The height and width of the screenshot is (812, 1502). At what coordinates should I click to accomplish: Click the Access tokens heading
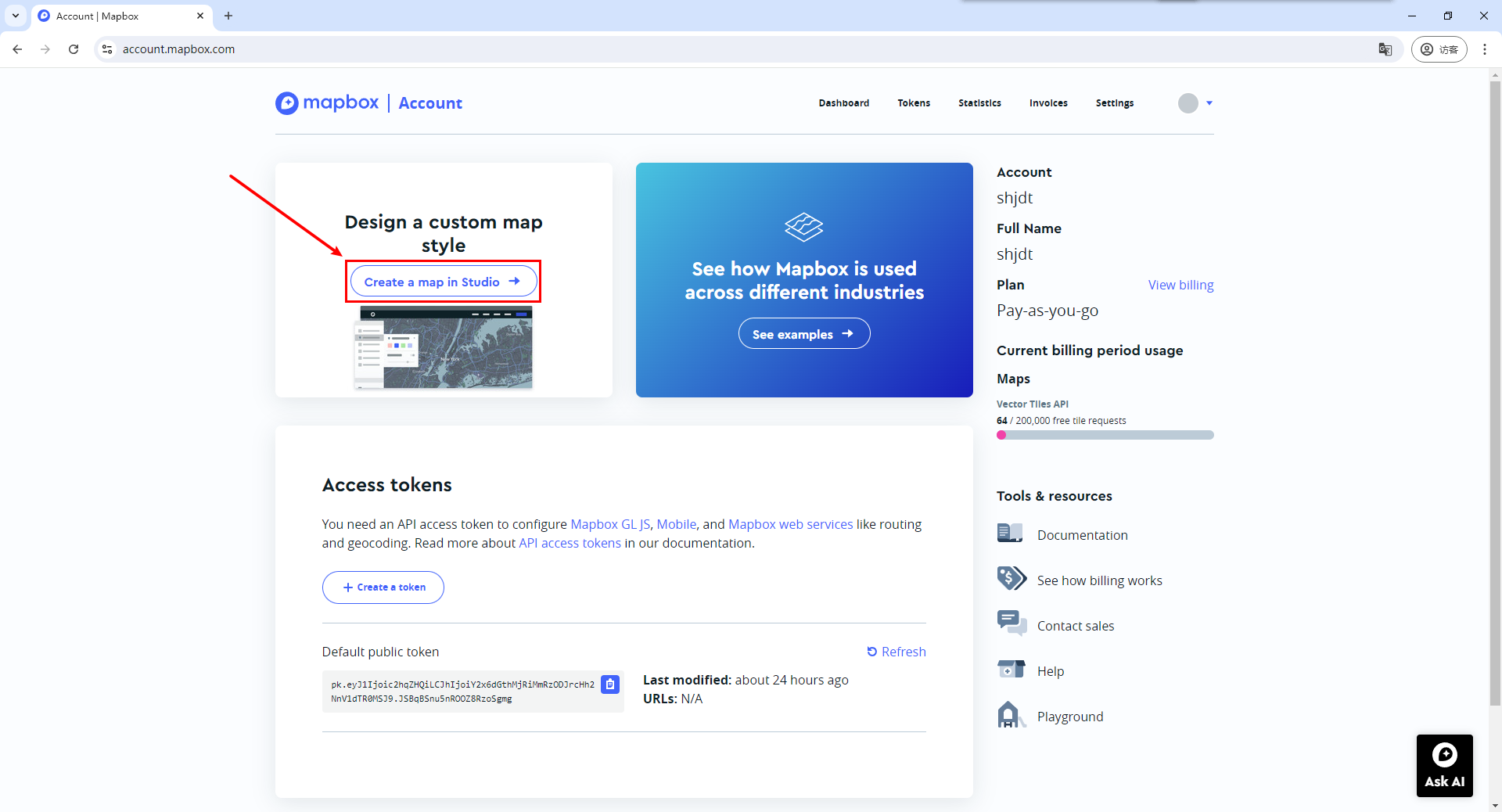387,485
